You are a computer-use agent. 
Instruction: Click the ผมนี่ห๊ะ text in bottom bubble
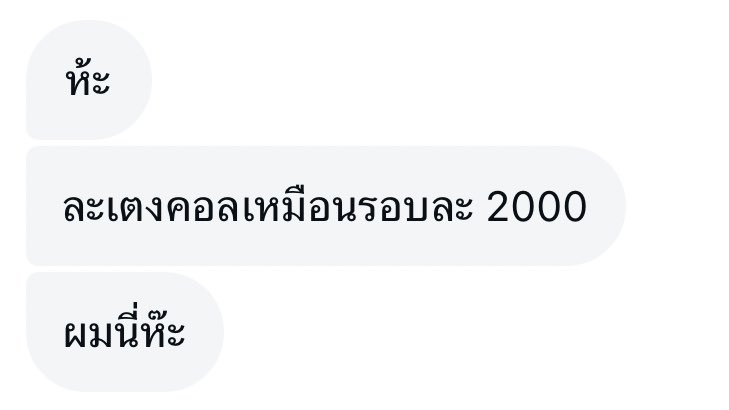coord(125,327)
